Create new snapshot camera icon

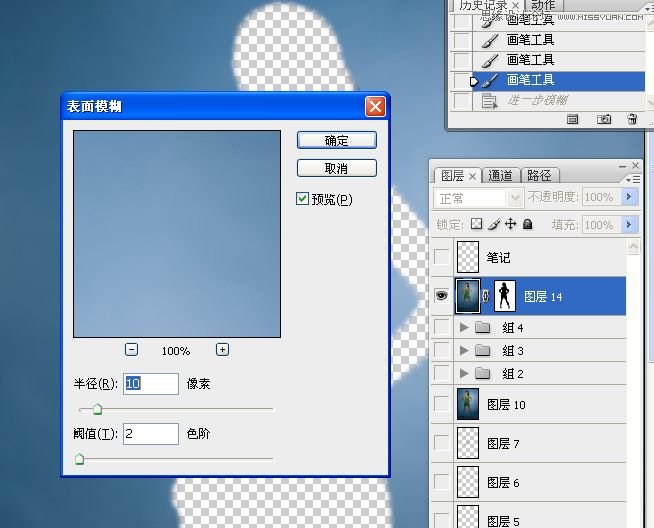(x=604, y=120)
